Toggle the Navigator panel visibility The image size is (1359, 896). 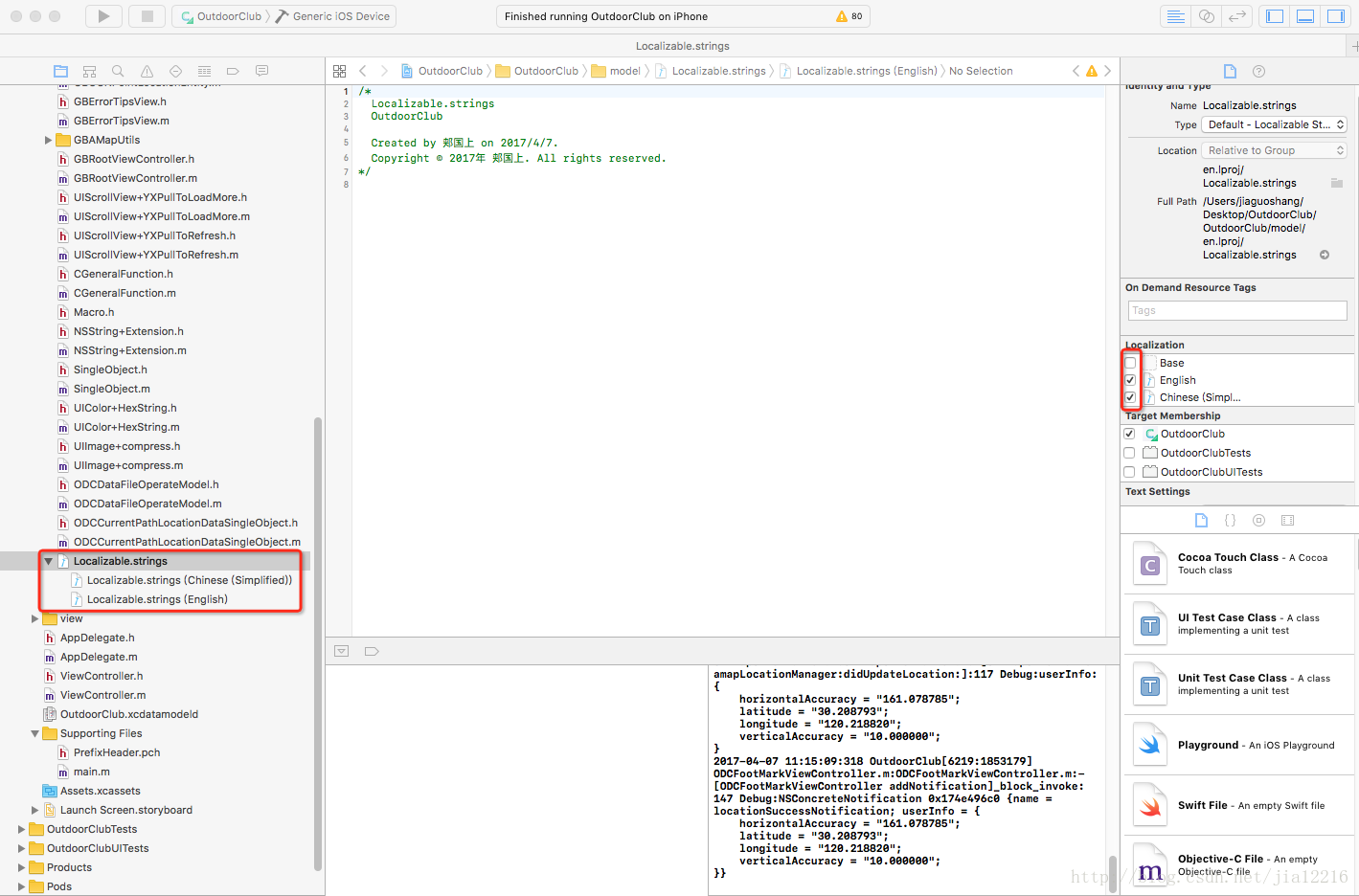1275,16
